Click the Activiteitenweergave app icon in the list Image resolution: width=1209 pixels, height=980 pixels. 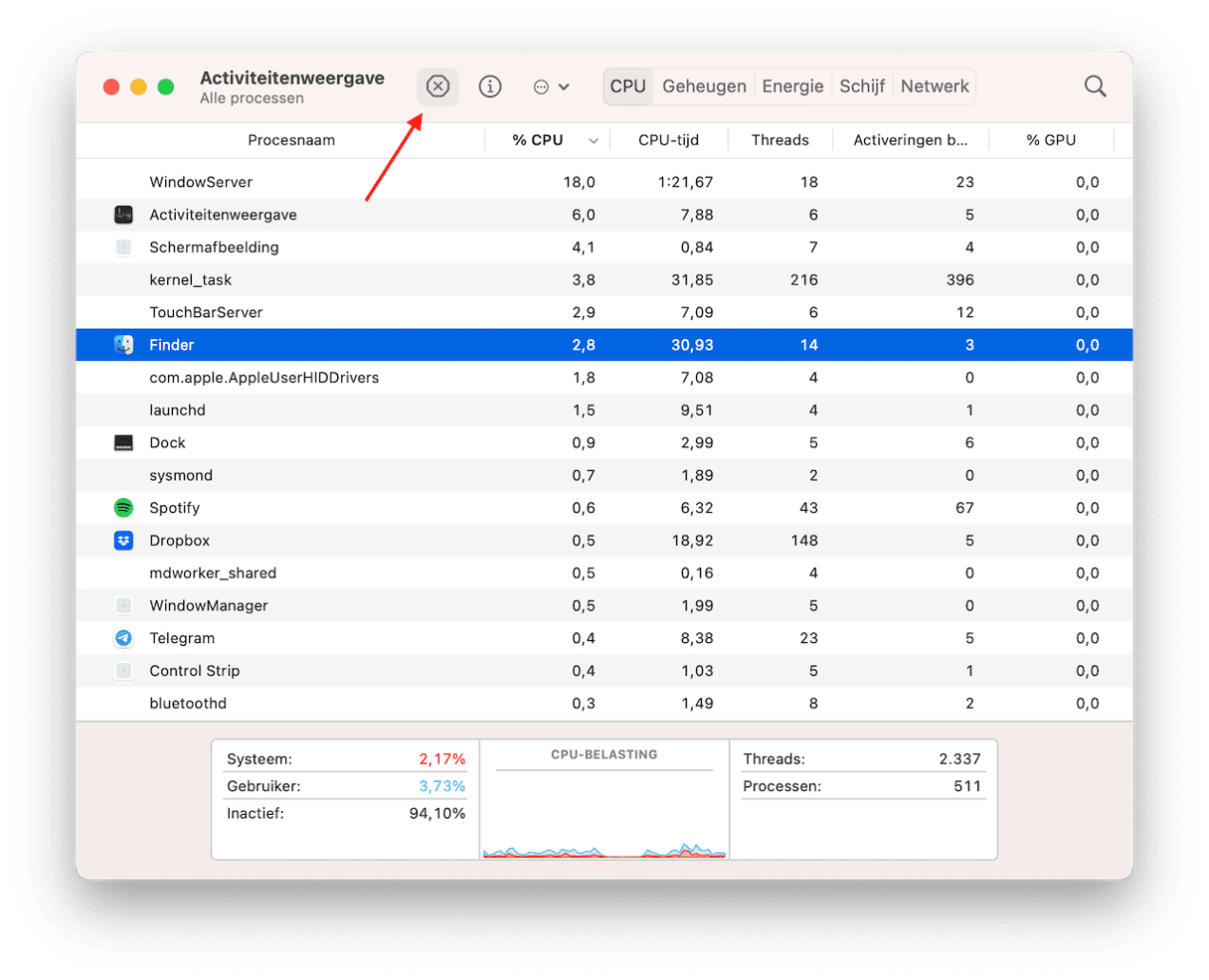pyautogui.click(x=123, y=215)
